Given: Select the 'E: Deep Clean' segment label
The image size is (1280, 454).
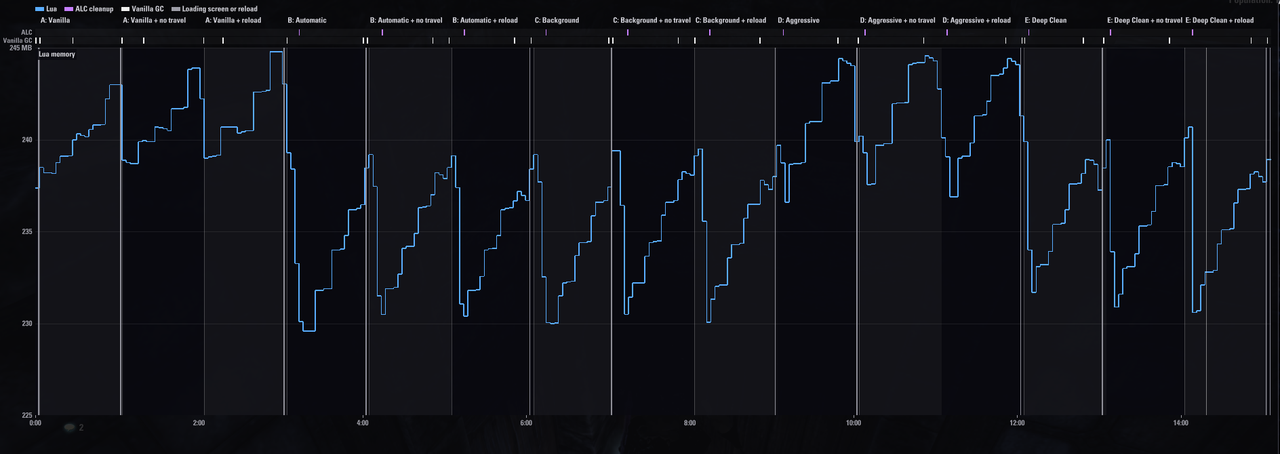Looking at the screenshot, I should (1046, 20).
